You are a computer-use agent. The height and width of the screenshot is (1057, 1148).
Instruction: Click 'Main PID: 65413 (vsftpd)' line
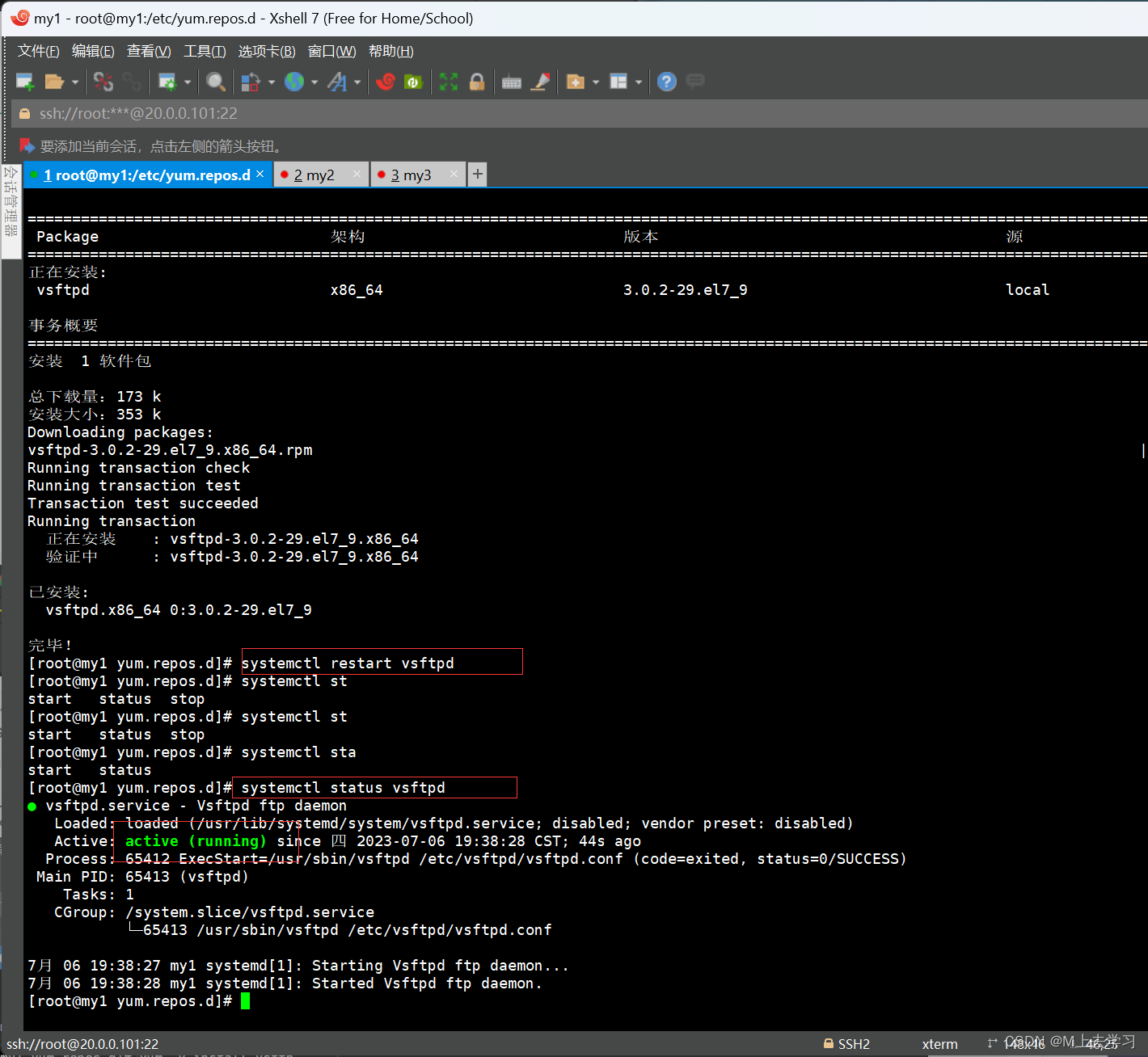pyautogui.click(x=142, y=877)
